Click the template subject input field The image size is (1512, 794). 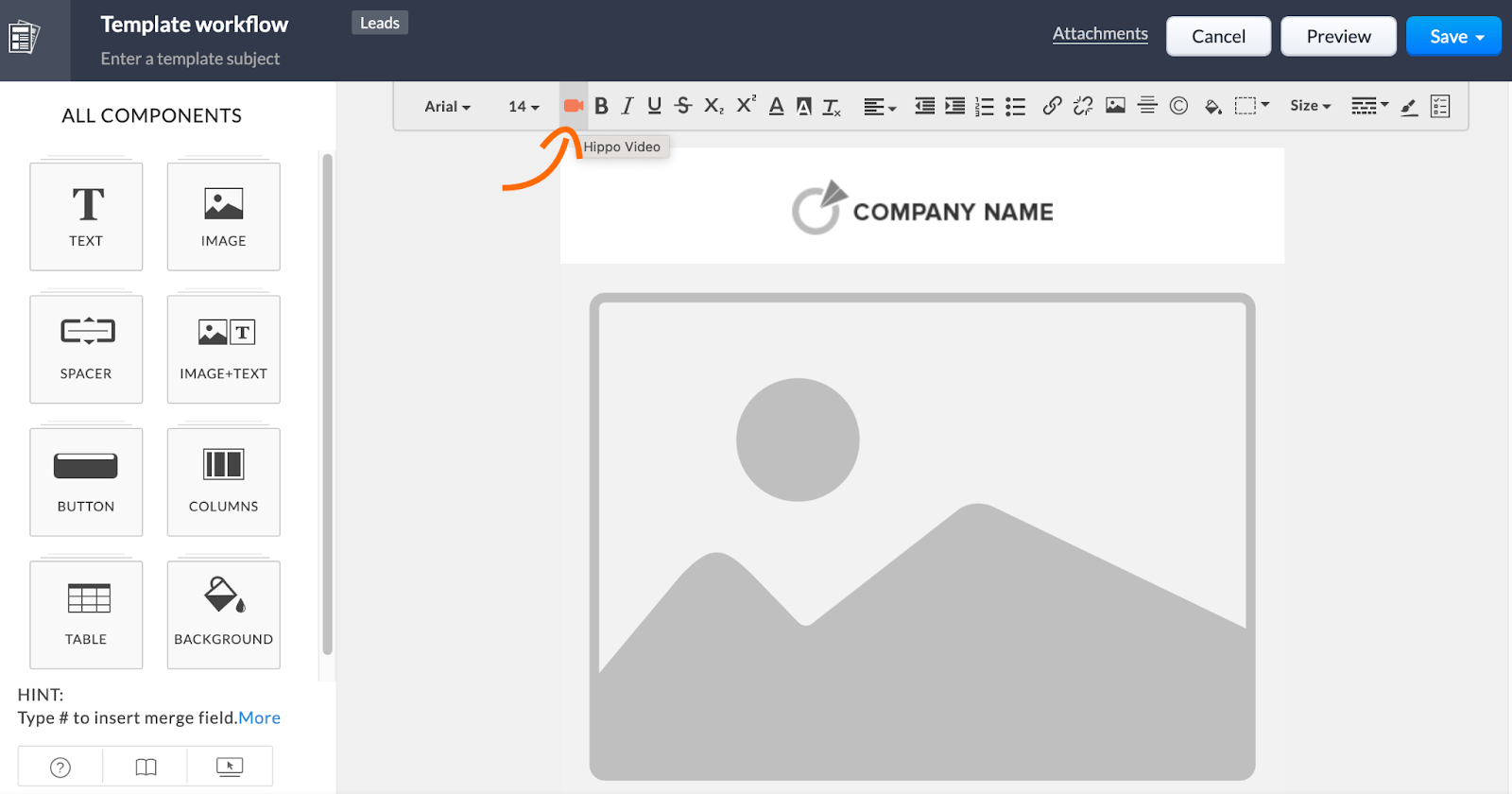click(x=190, y=59)
